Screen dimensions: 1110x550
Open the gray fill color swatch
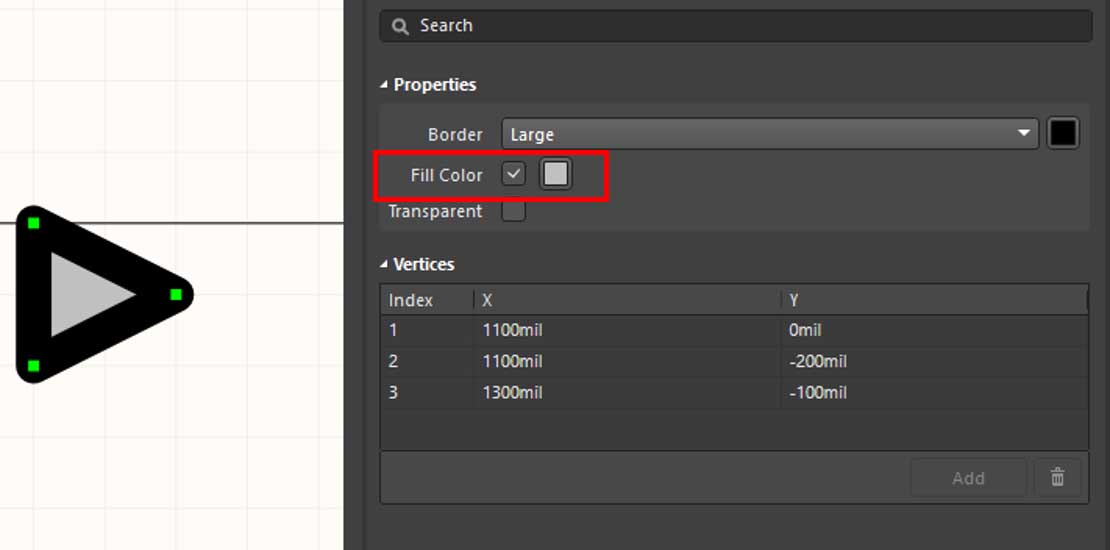pos(555,174)
